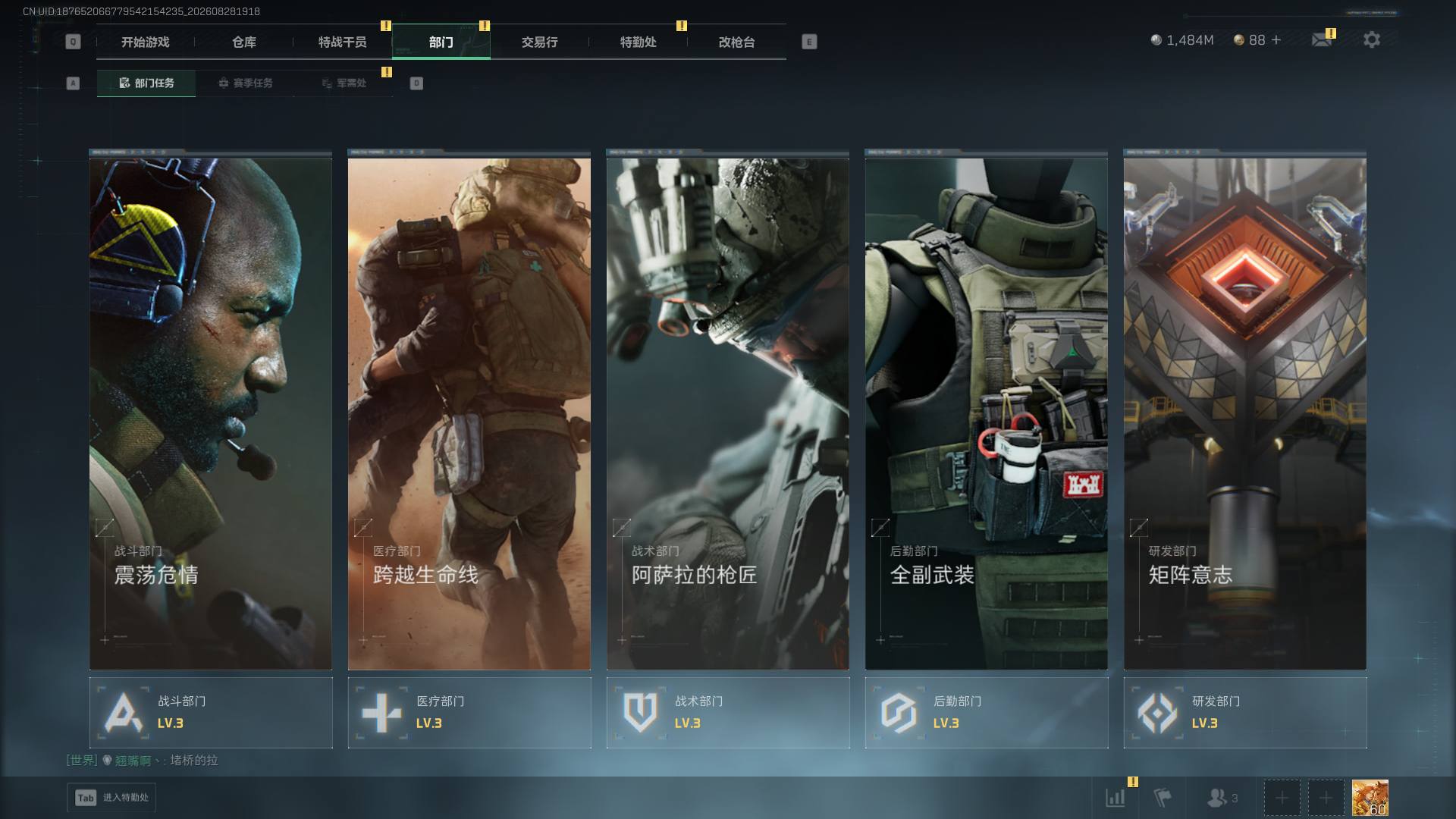Click the CN UID text at top

[142, 11]
